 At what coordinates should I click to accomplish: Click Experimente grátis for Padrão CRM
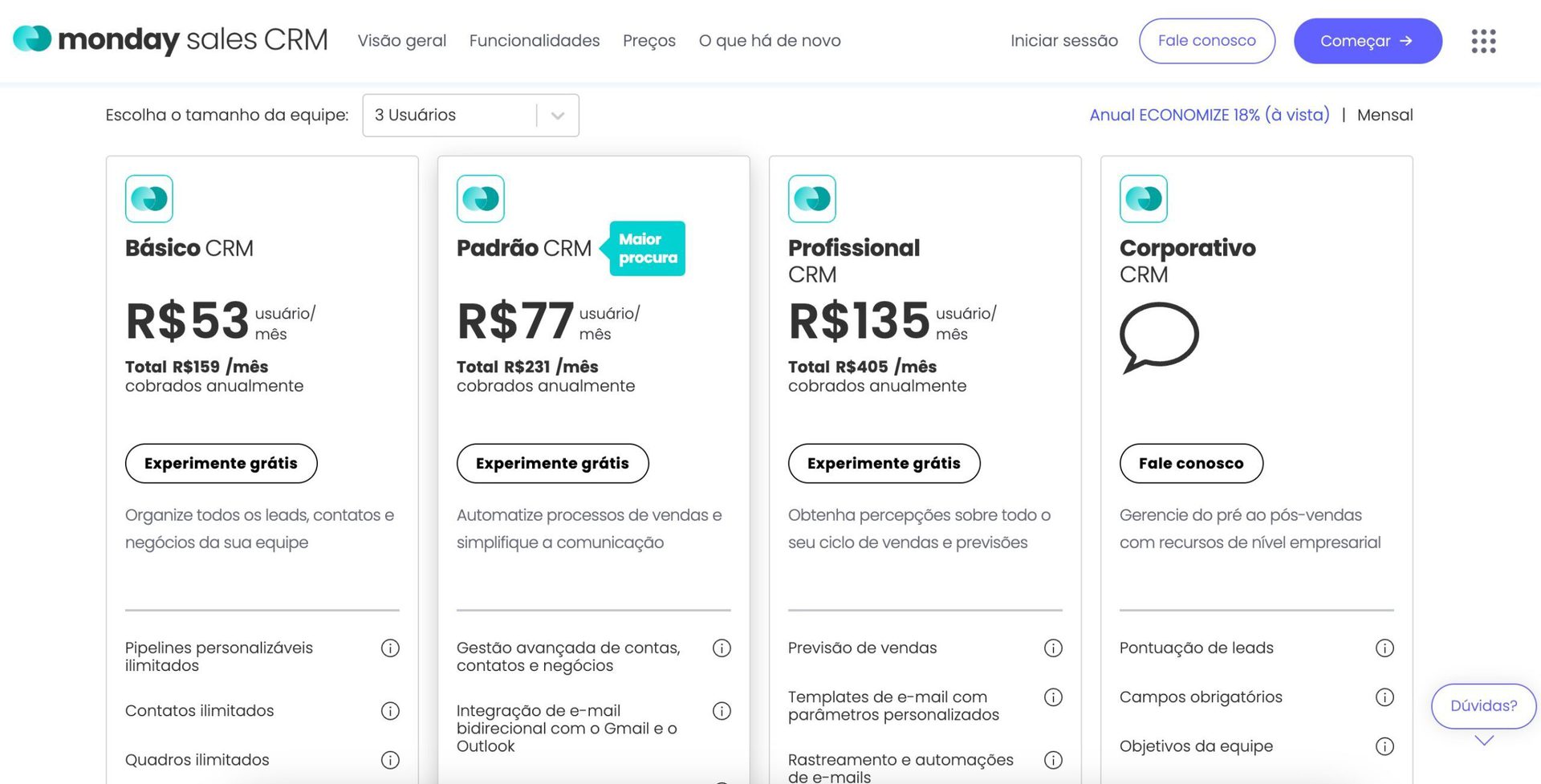pyautogui.click(x=552, y=464)
